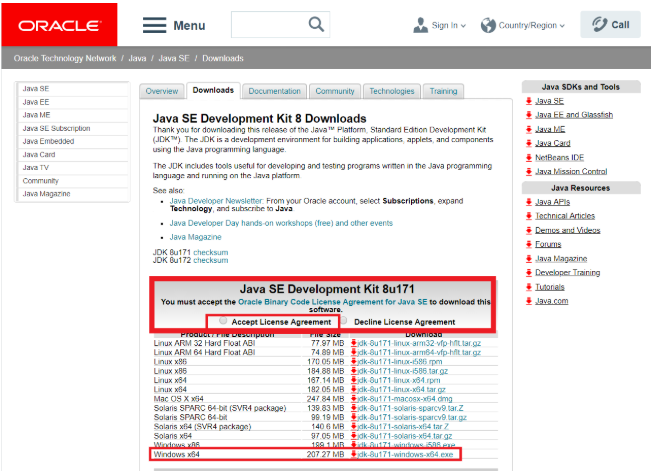This screenshot has height=476, width=652.
Task: Click the Downloads breadcrumb item
Action: 223,58
